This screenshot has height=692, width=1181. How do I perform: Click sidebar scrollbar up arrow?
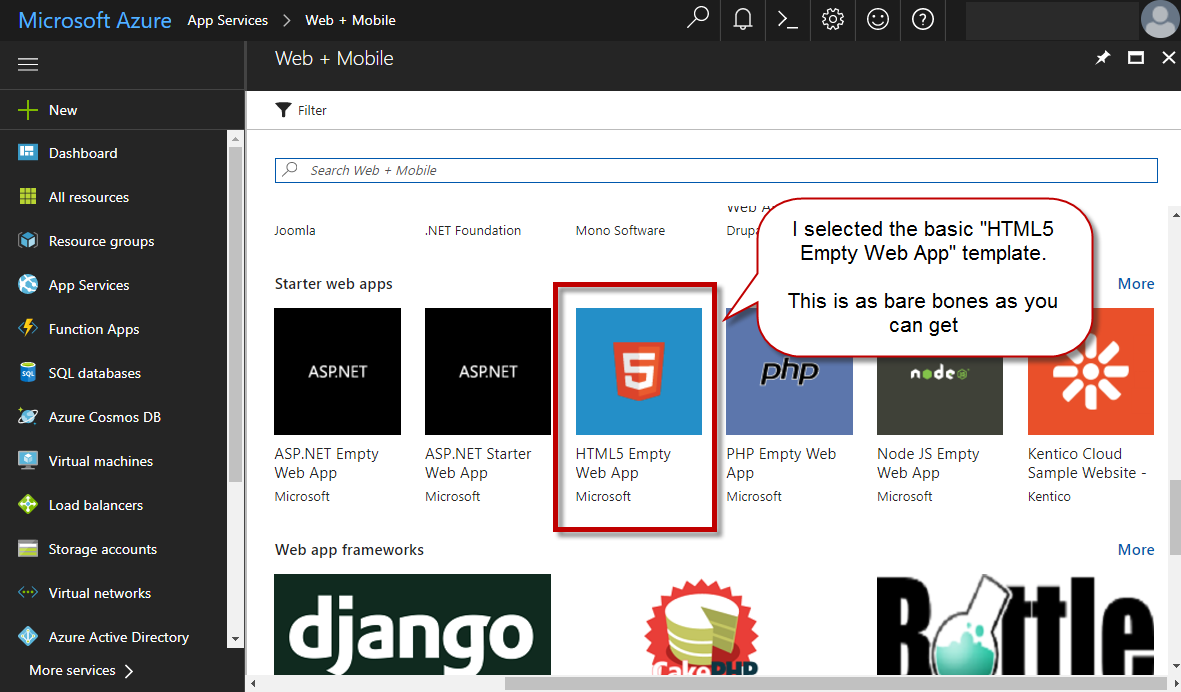click(235, 139)
